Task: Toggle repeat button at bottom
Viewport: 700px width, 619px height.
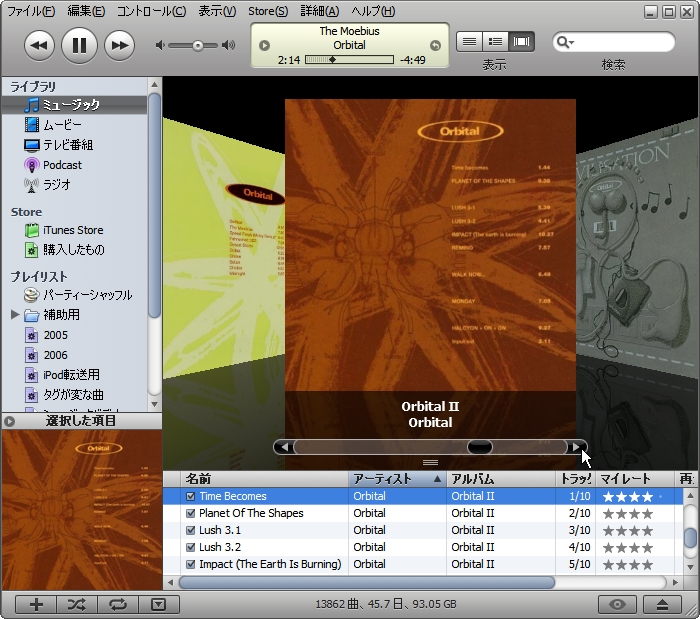Action: tap(118, 605)
